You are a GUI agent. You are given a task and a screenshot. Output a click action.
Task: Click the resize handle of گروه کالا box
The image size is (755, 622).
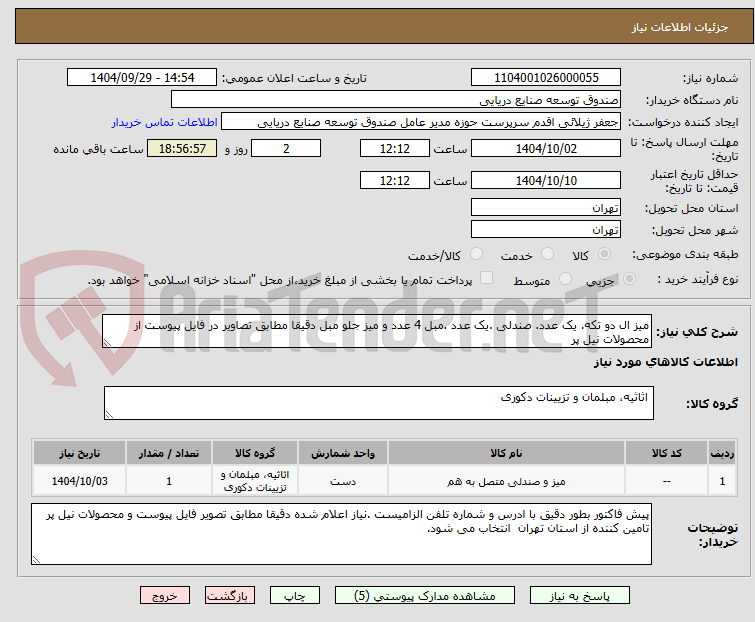[x=109, y=415]
